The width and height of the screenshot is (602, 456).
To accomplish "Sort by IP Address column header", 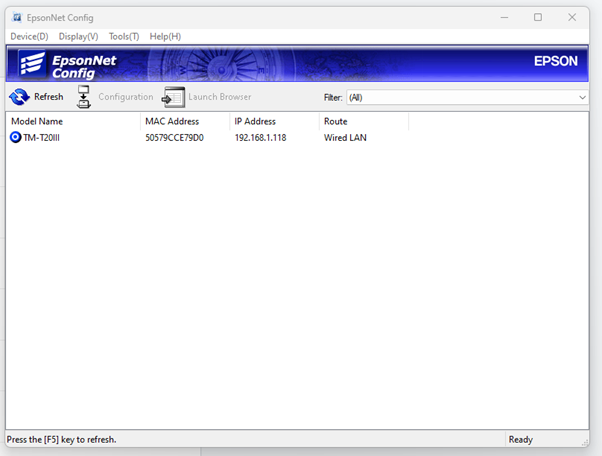I will (275, 121).
